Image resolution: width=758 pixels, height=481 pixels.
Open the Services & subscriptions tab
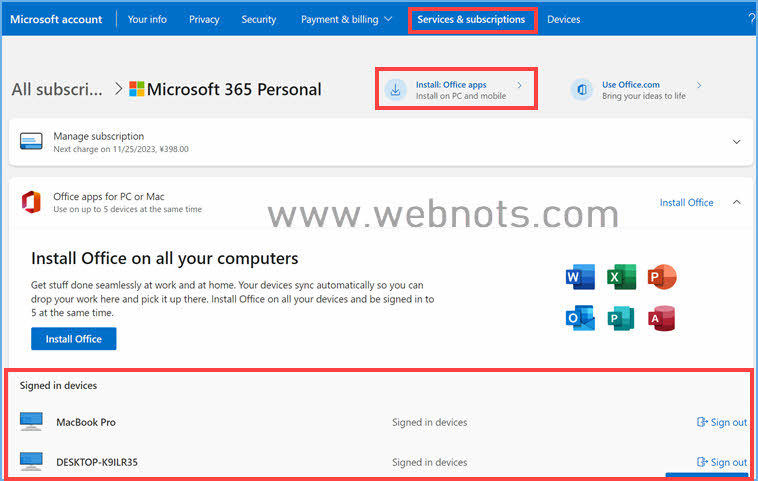coord(471,19)
